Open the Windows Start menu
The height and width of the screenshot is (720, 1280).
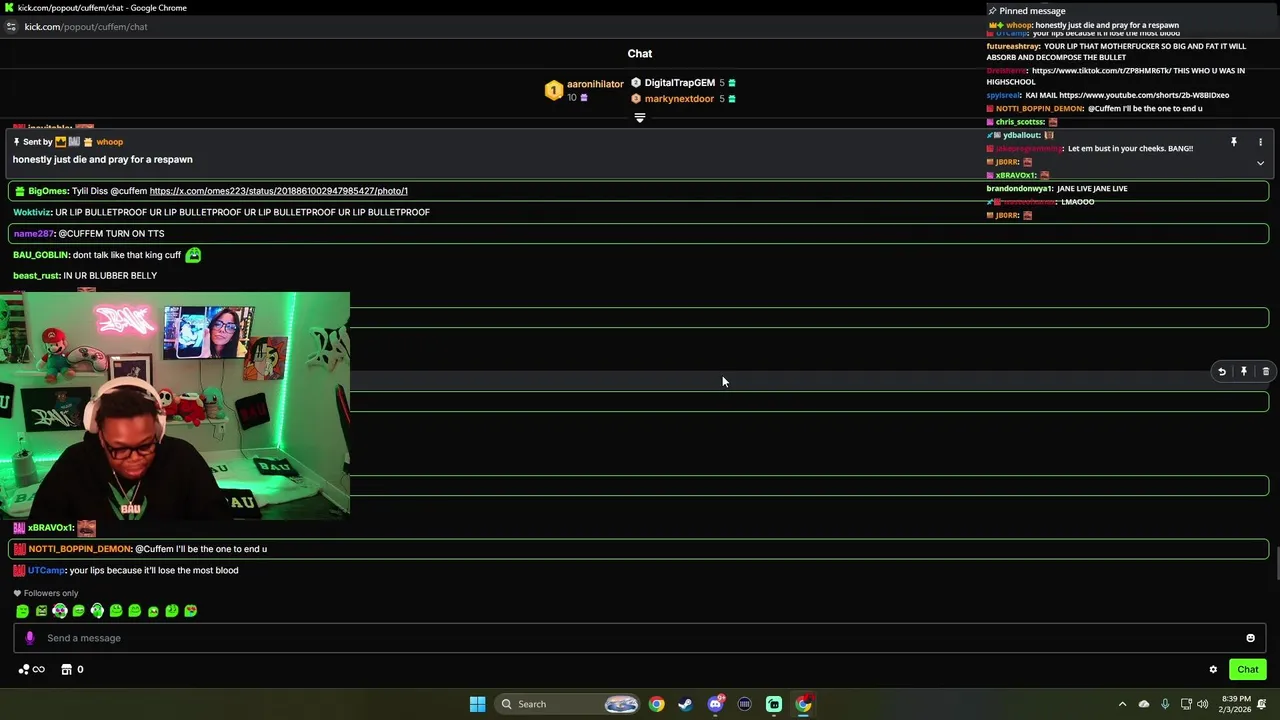click(477, 704)
